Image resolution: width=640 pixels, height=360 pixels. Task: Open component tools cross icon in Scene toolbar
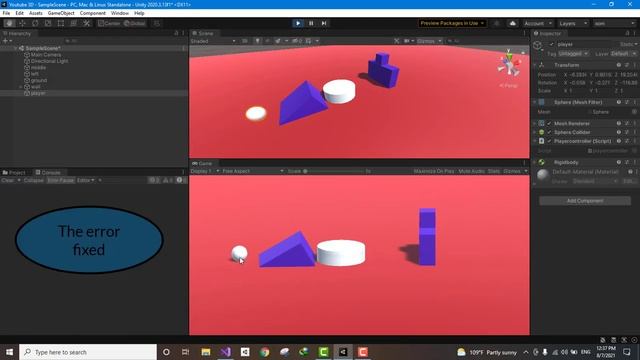pyautogui.click(x=396, y=41)
